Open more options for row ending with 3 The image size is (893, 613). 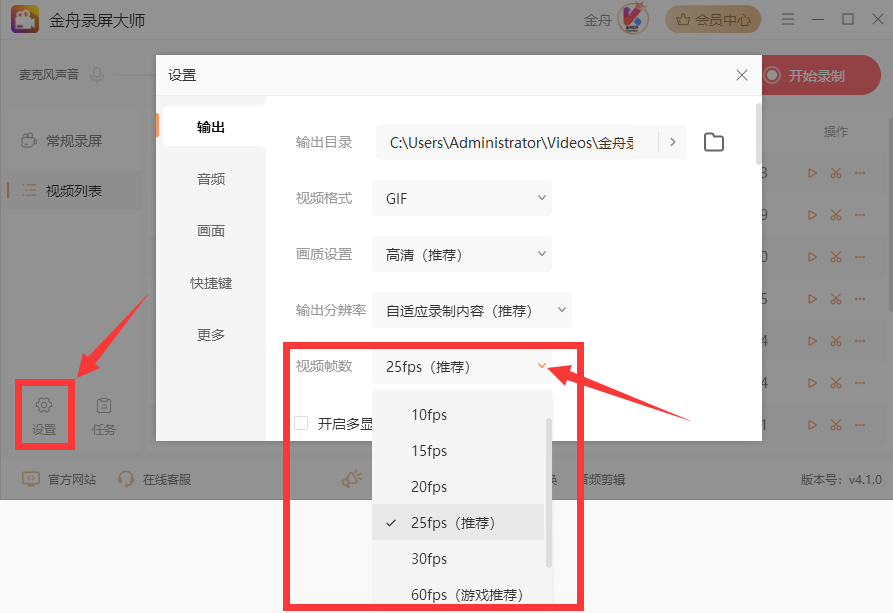coord(860,173)
